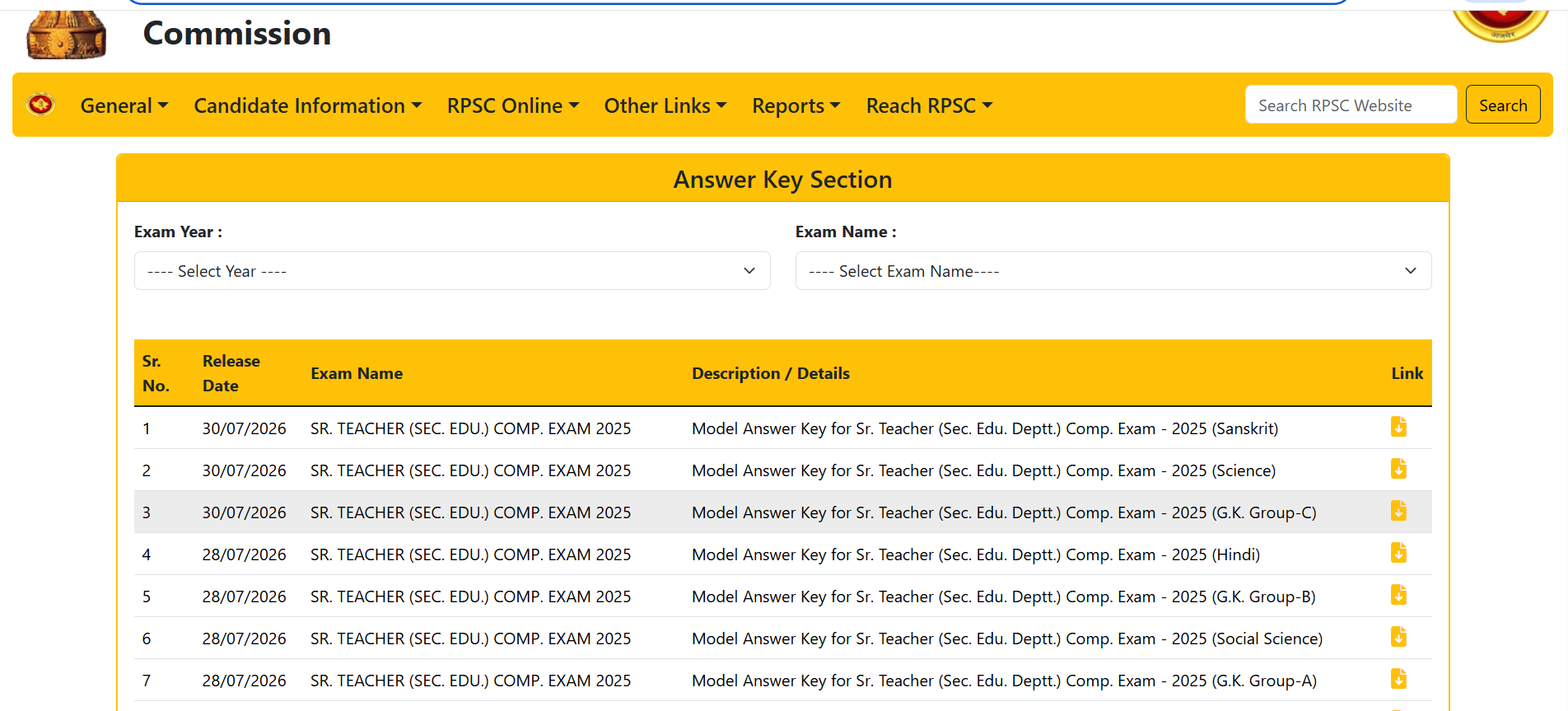Select the Social Science description text
Viewport: 1568px width, 711px height.
pos(1007,638)
